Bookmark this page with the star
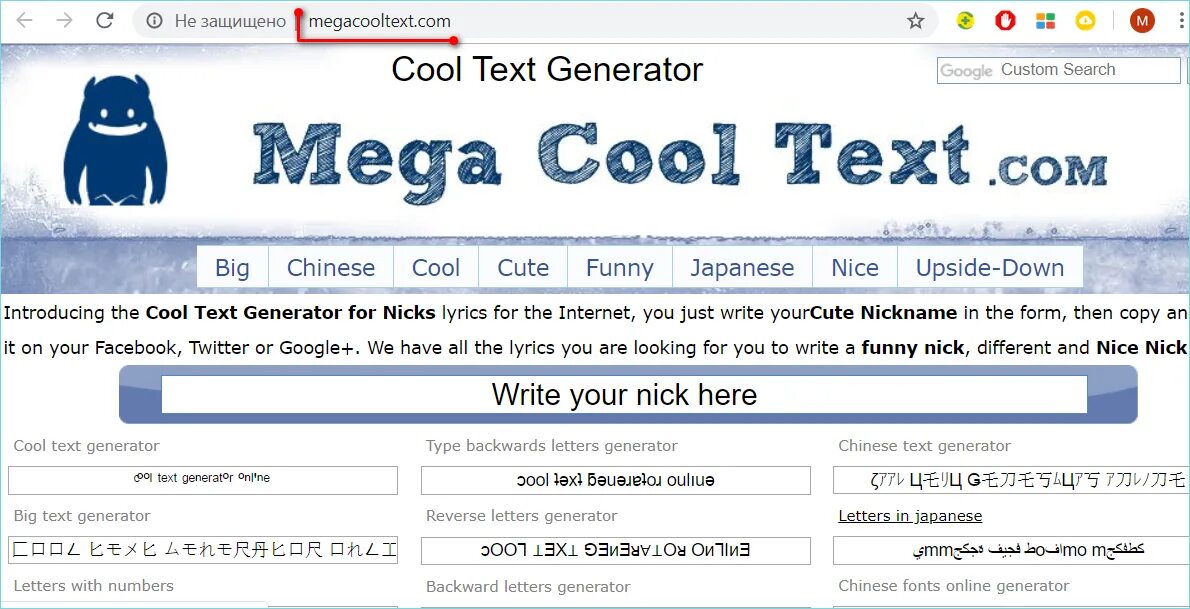The height and width of the screenshot is (609, 1190). click(916, 21)
